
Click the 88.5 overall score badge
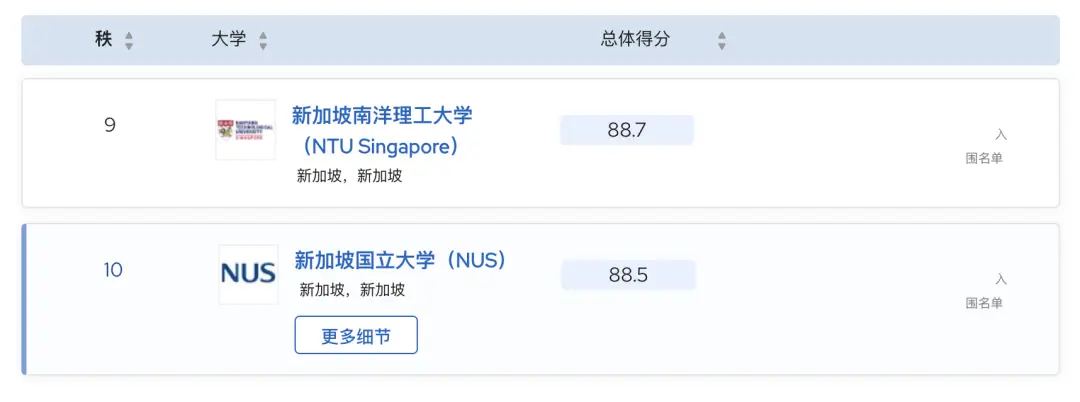click(x=628, y=275)
